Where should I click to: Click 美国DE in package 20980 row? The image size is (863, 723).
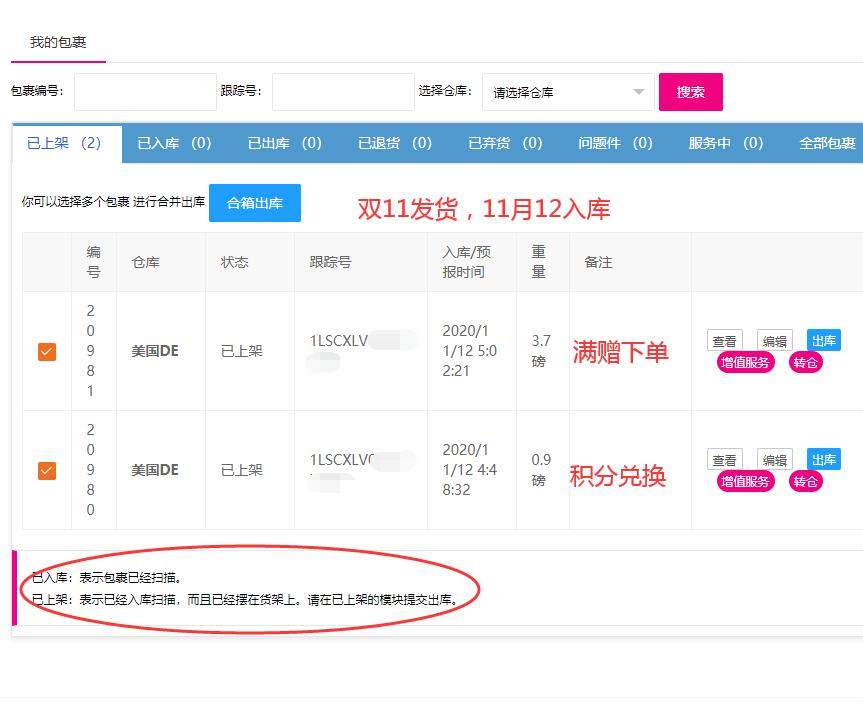[x=155, y=470]
